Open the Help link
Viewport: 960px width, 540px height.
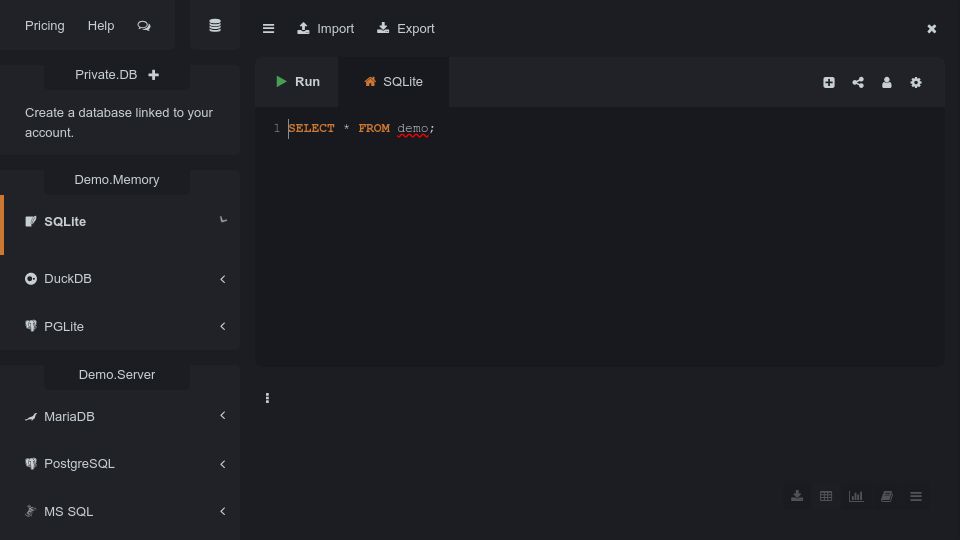101,26
